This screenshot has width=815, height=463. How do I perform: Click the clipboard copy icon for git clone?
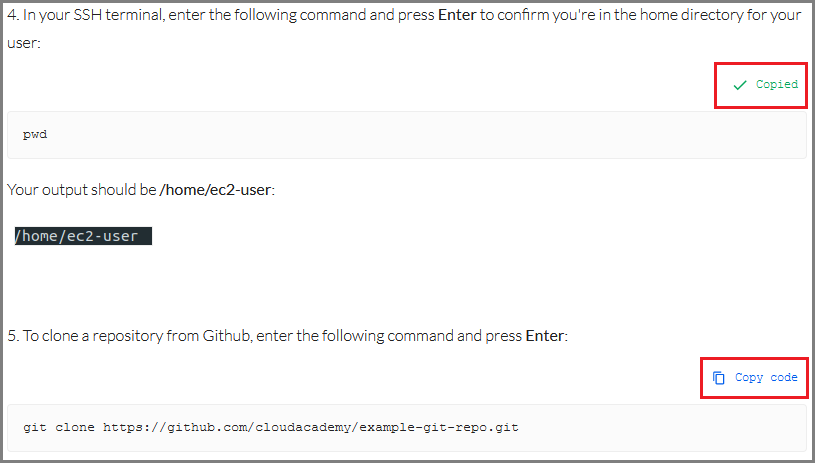coord(718,378)
